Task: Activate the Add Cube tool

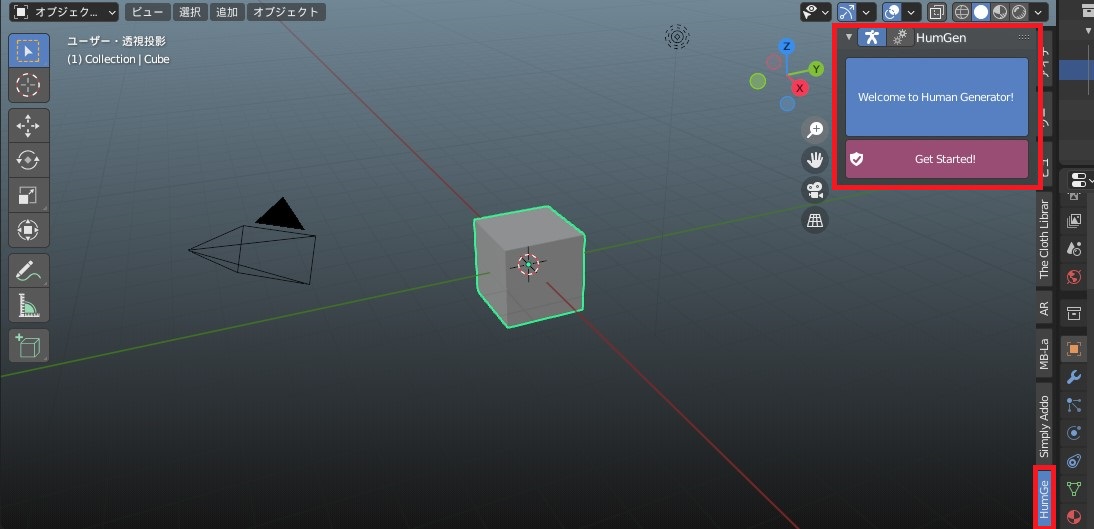Action: (29, 345)
